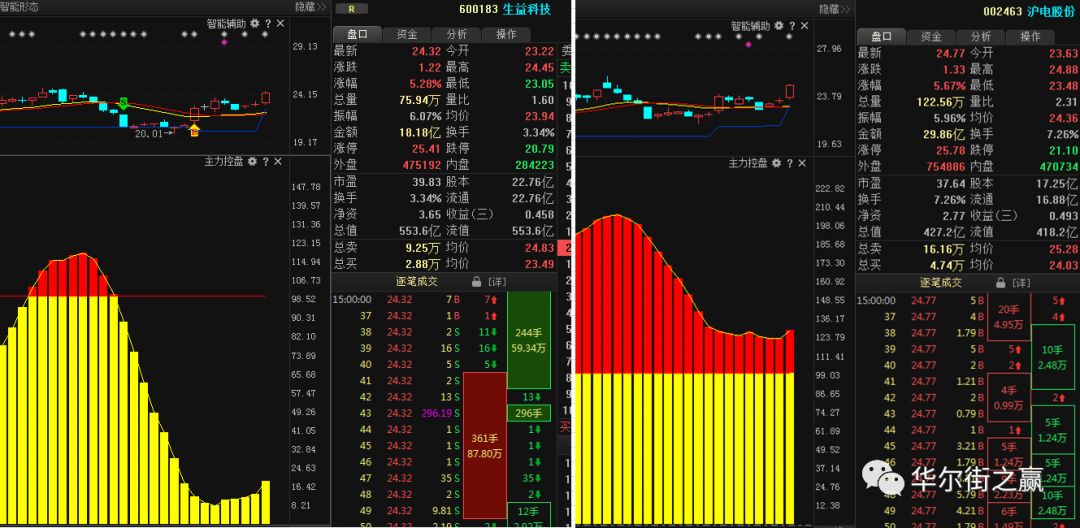Select the 盘口 tab for 沪电股份

coord(881,36)
